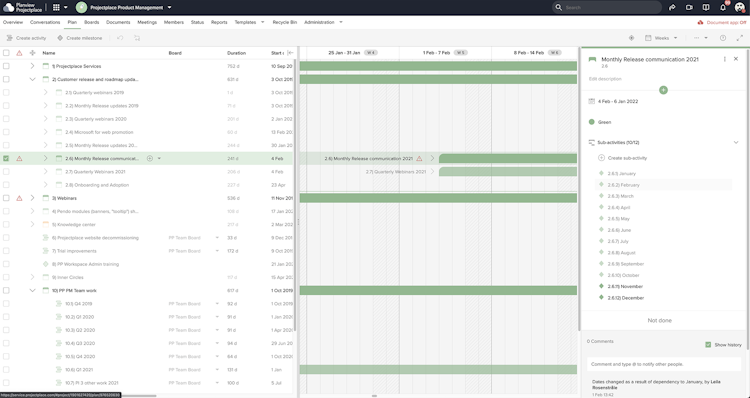
Task: Check the box for 1) Projectplace Services
Action: point(6,66)
